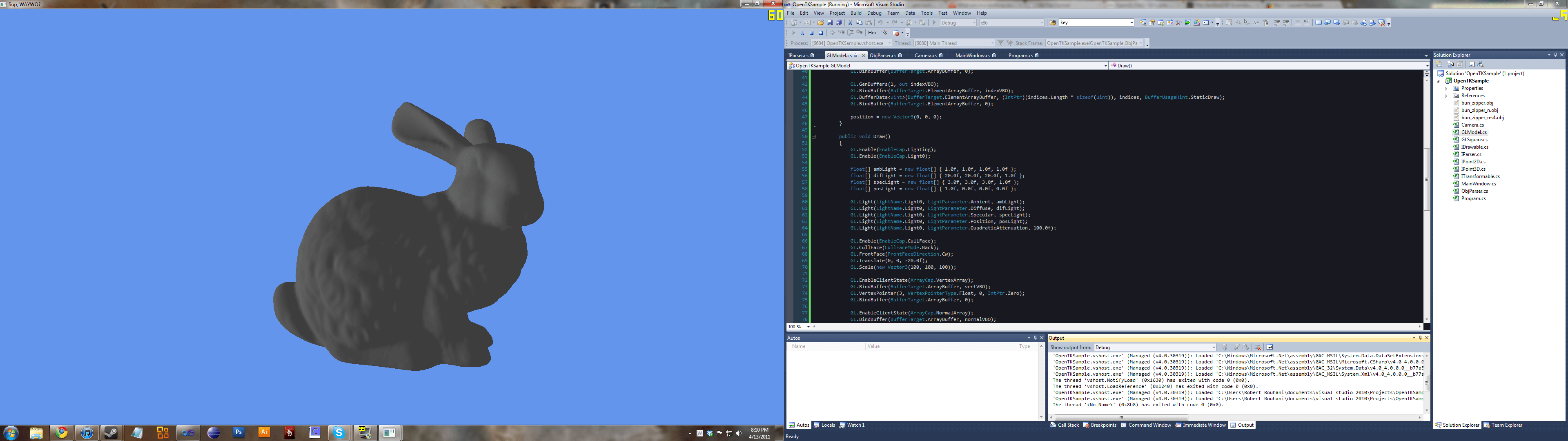The image size is (1568, 441).
Task: Click the system tray volume icon
Action: 739,433
